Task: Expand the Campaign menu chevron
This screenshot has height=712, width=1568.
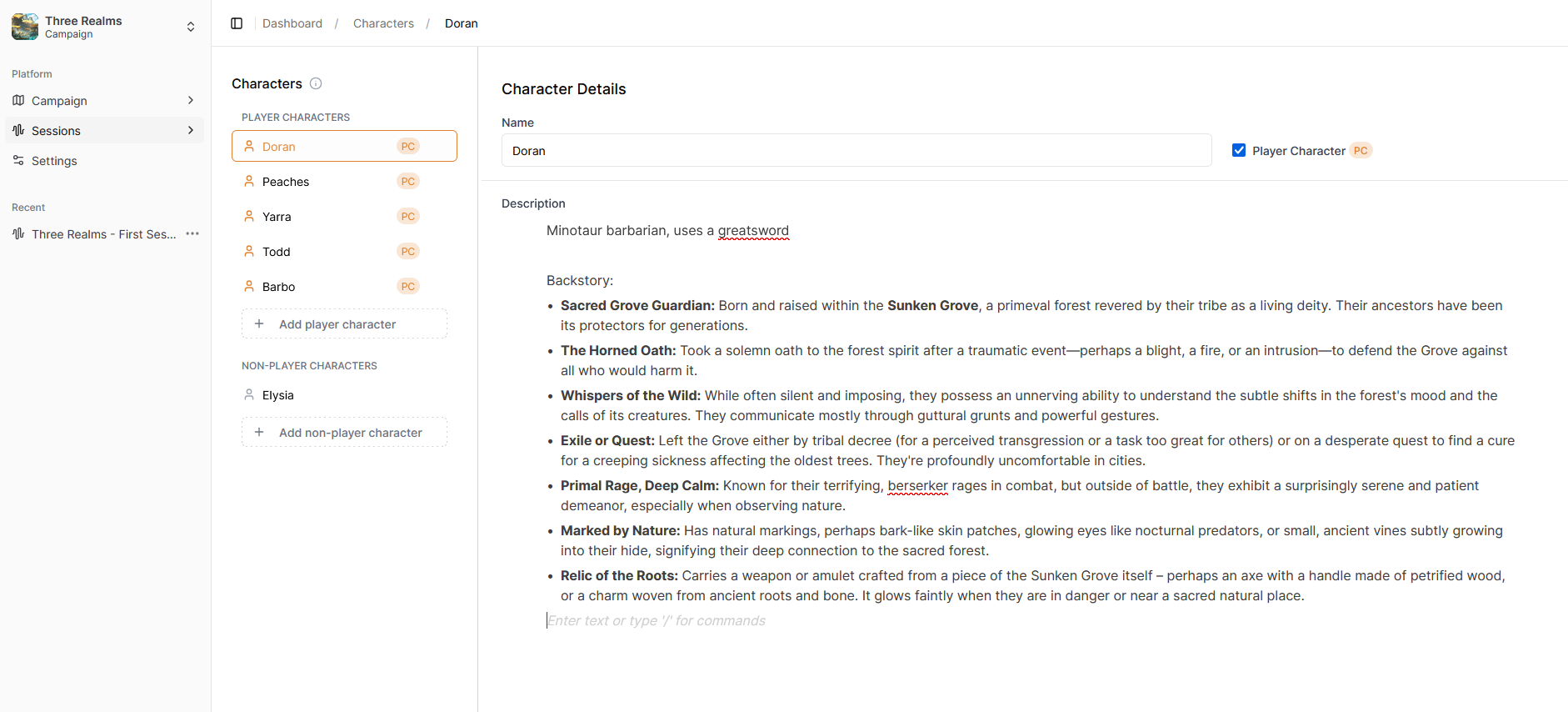Action: coord(191,101)
